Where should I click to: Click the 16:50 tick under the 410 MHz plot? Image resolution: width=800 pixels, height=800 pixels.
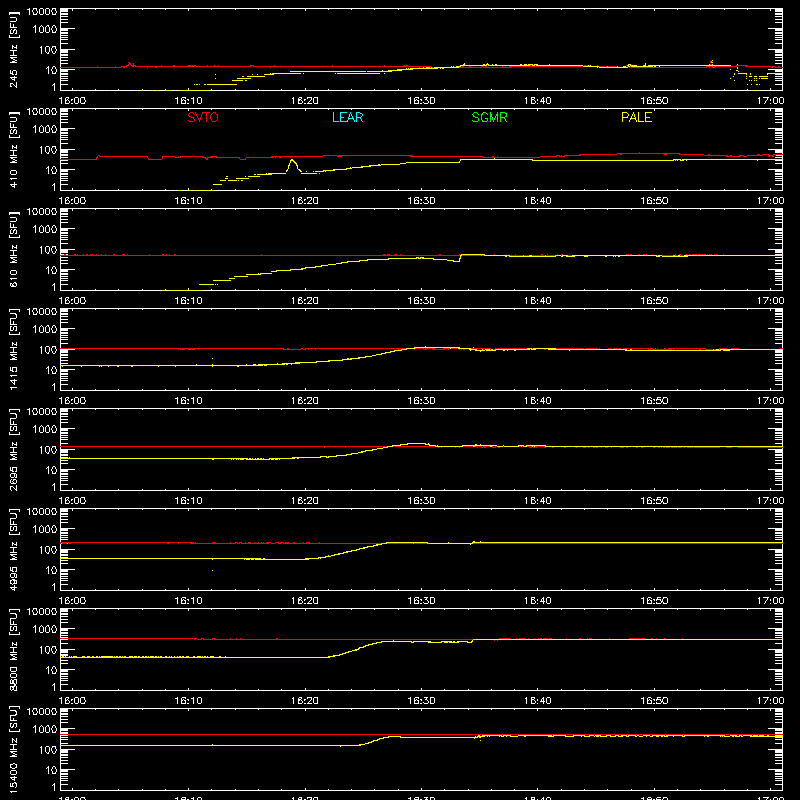point(654,201)
